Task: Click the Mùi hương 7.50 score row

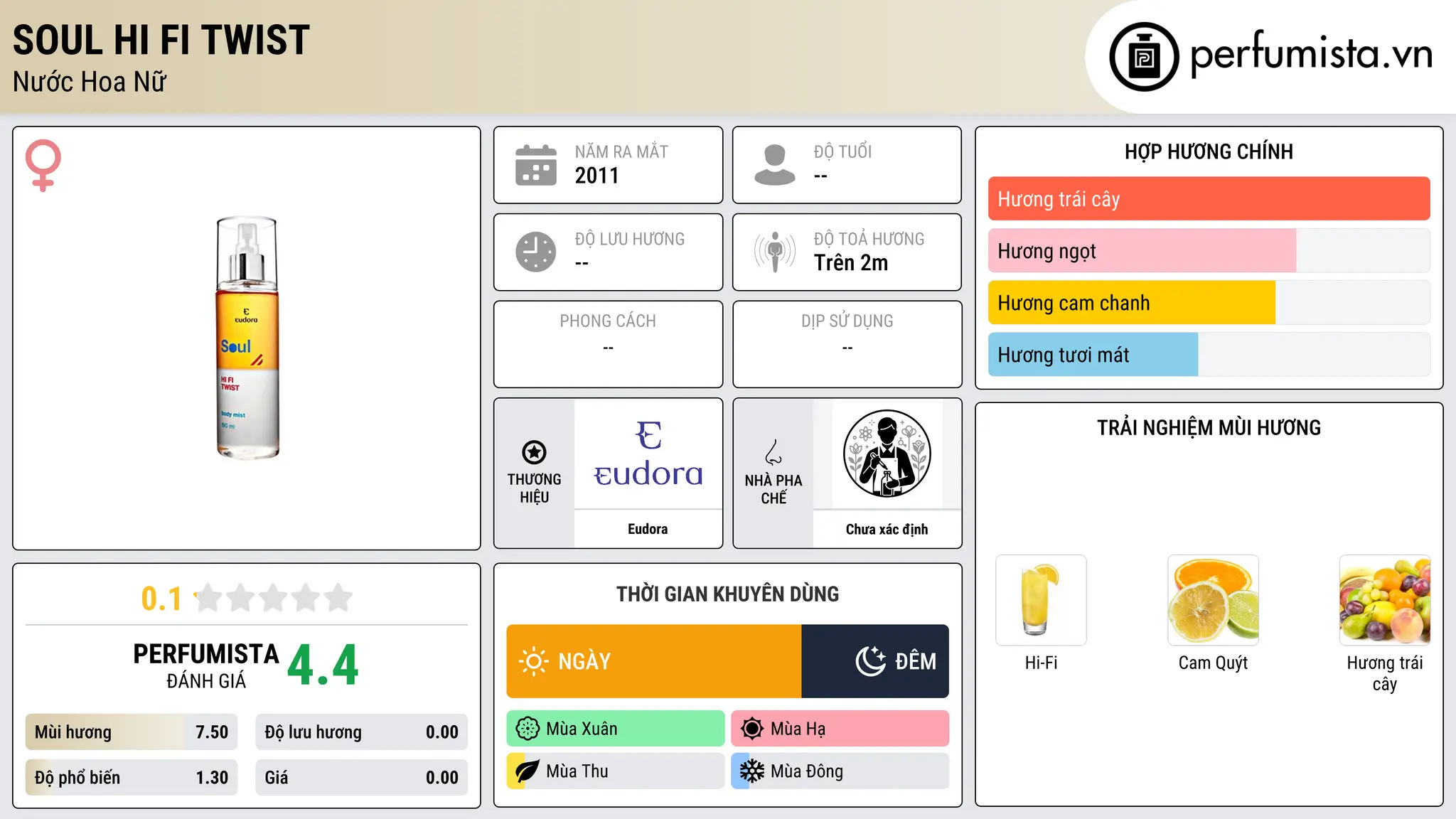Action: tap(132, 732)
